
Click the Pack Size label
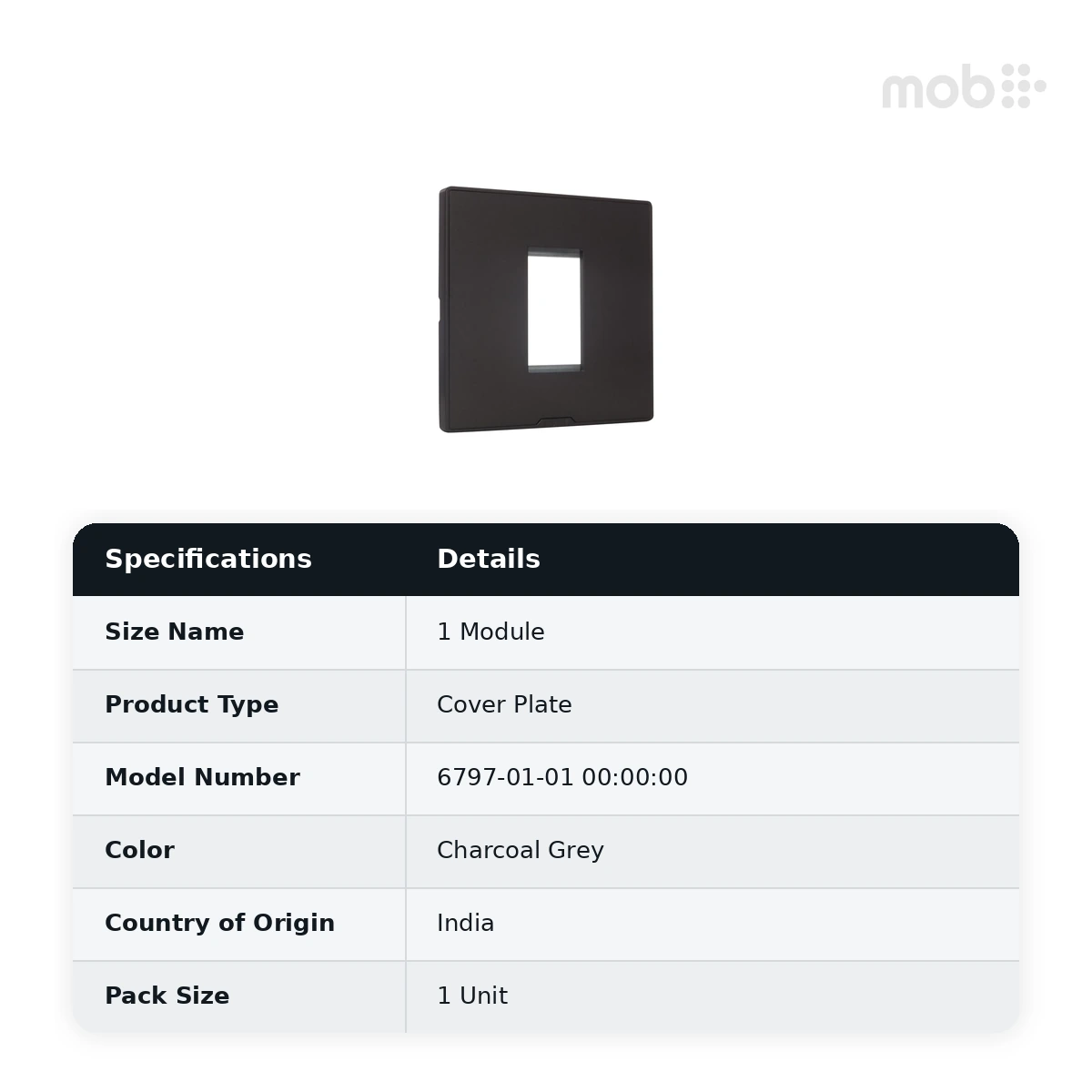coord(167,996)
